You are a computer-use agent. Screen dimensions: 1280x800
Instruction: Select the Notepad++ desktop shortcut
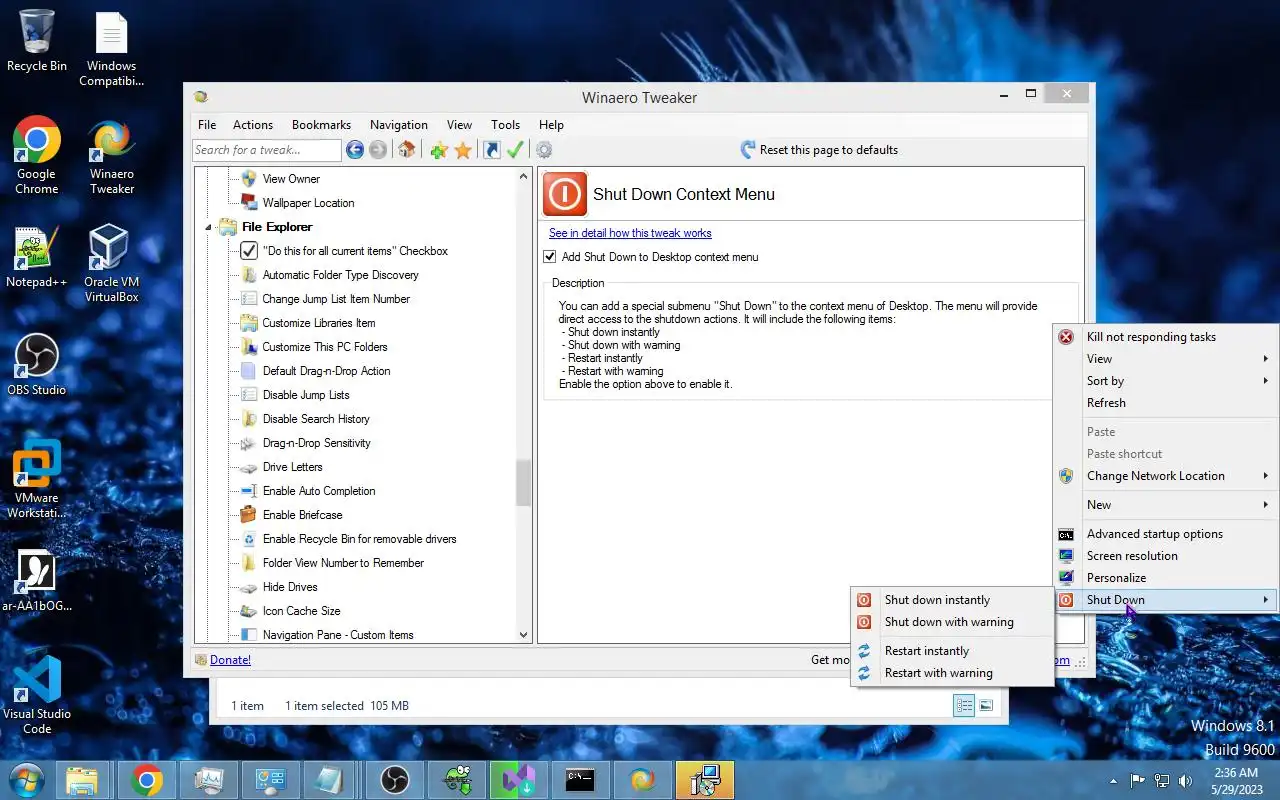pyautogui.click(x=37, y=257)
